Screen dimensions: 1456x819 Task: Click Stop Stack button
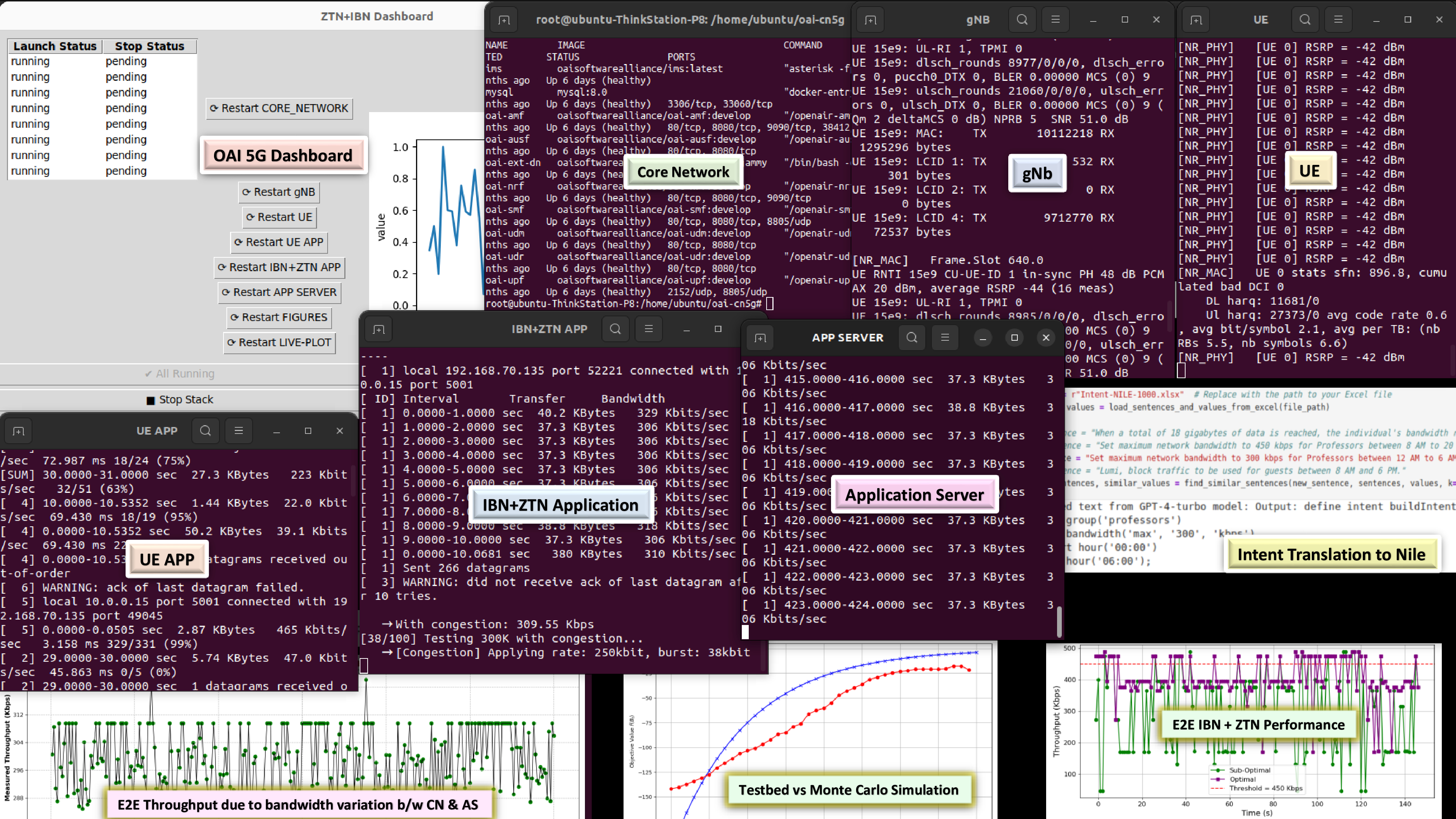coord(180,400)
